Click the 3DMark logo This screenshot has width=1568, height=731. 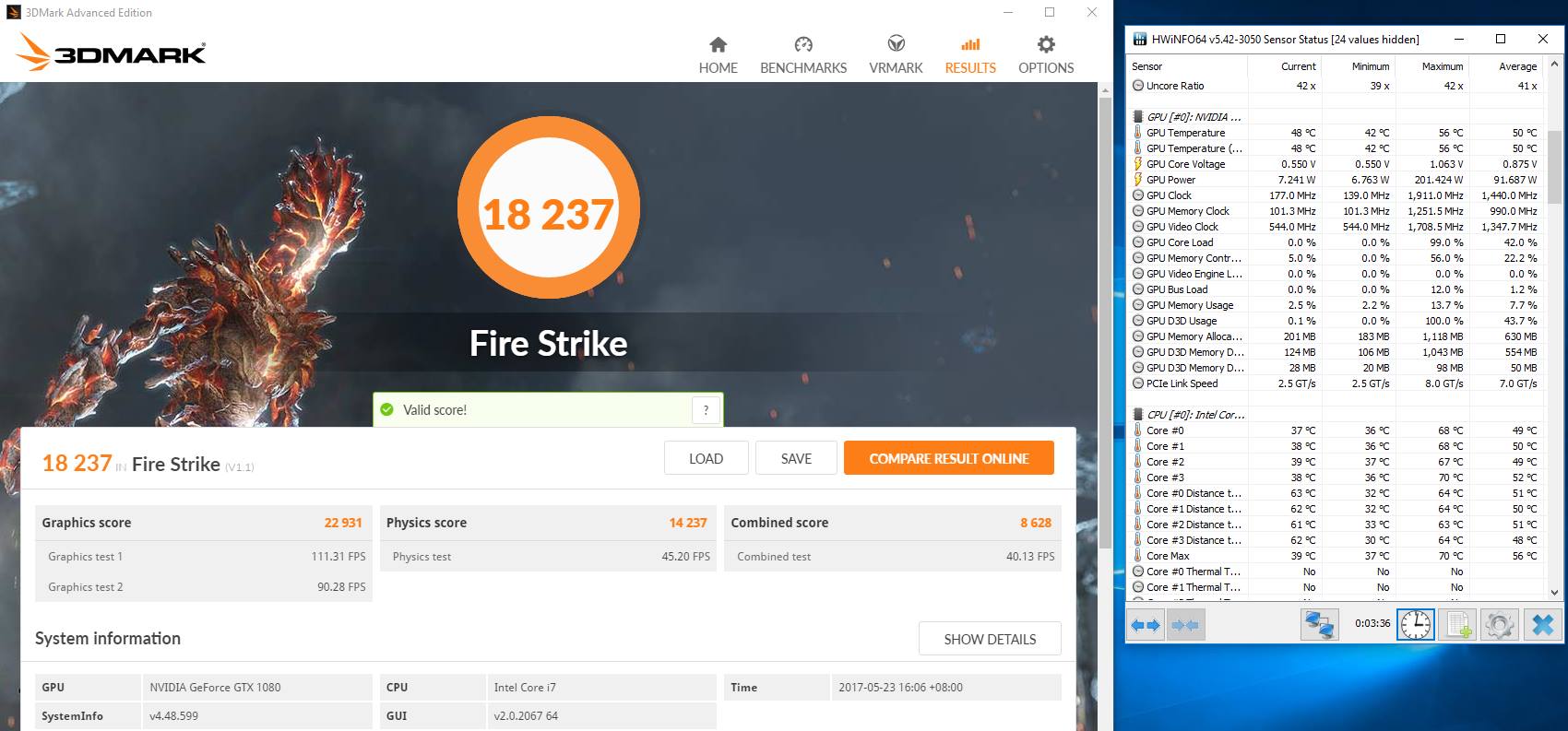[x=112, y=53]
